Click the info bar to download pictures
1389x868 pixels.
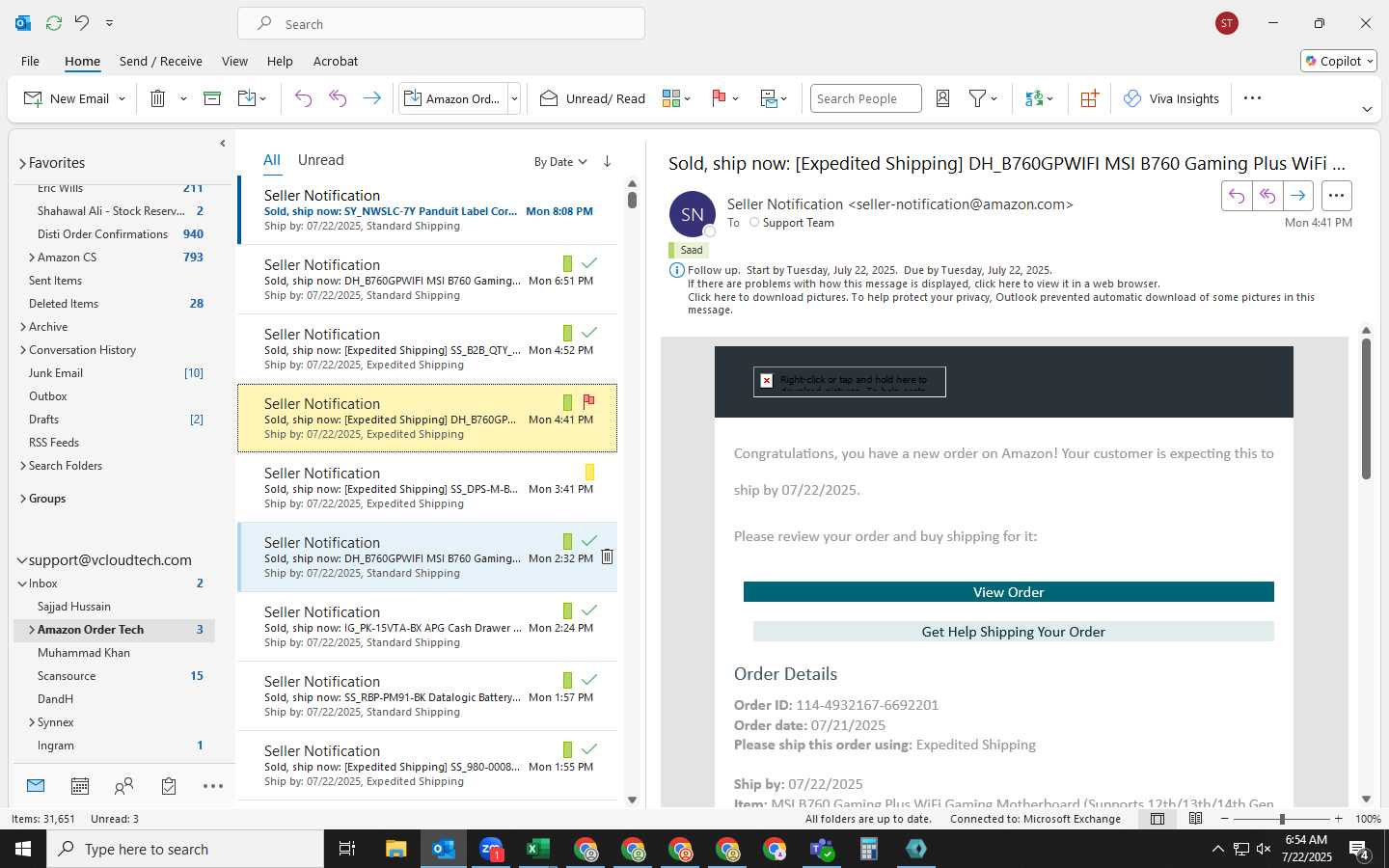1001,303
